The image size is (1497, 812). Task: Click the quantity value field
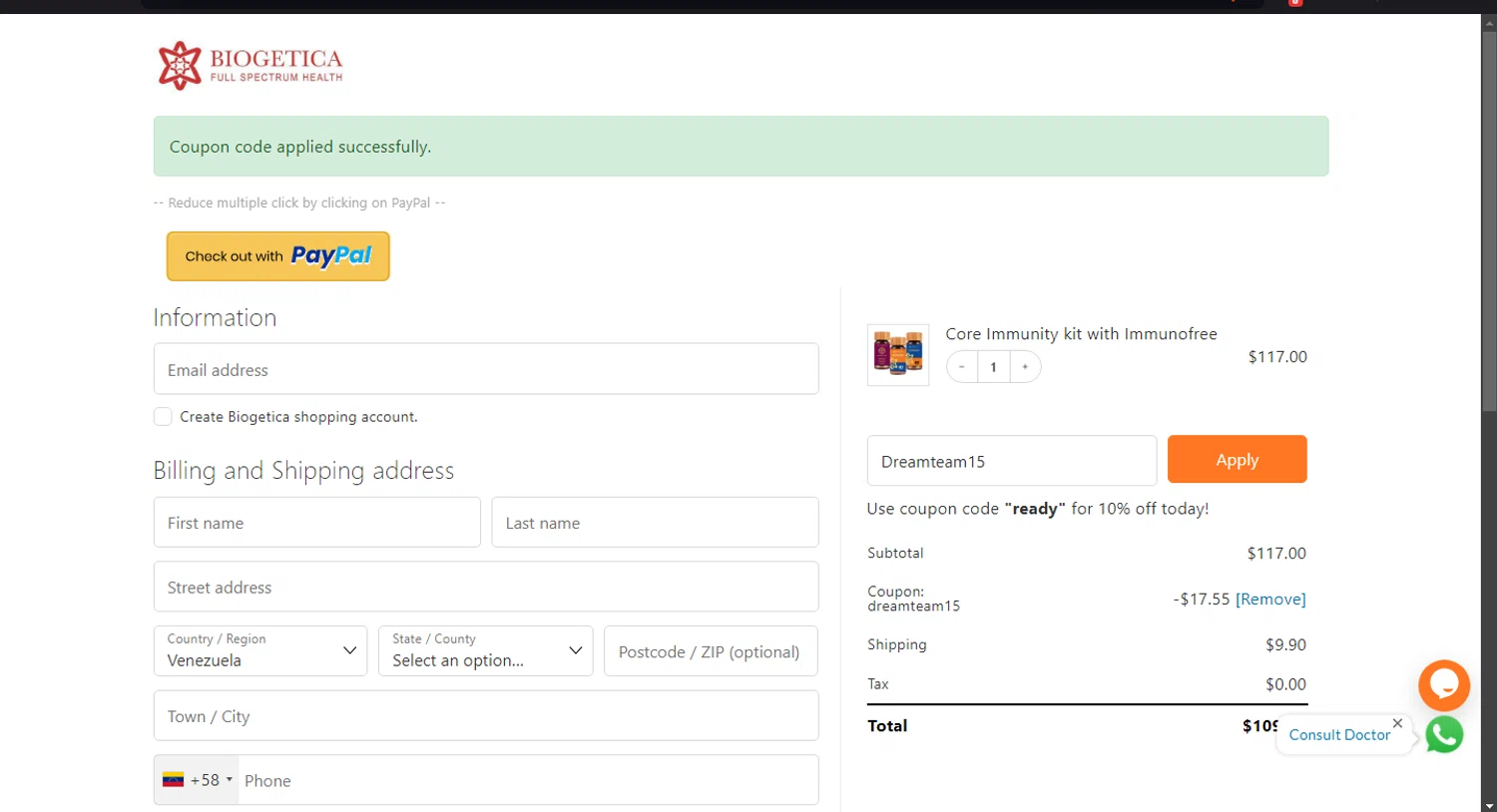coord(994,367)
